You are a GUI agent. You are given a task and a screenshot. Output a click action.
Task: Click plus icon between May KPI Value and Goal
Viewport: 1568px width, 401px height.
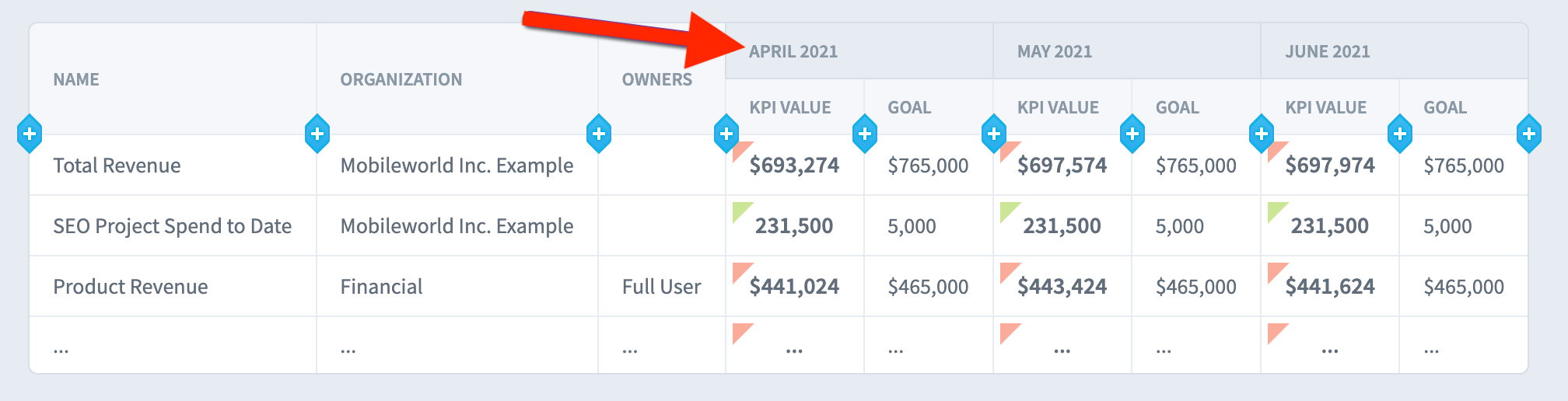(1132, 134)
